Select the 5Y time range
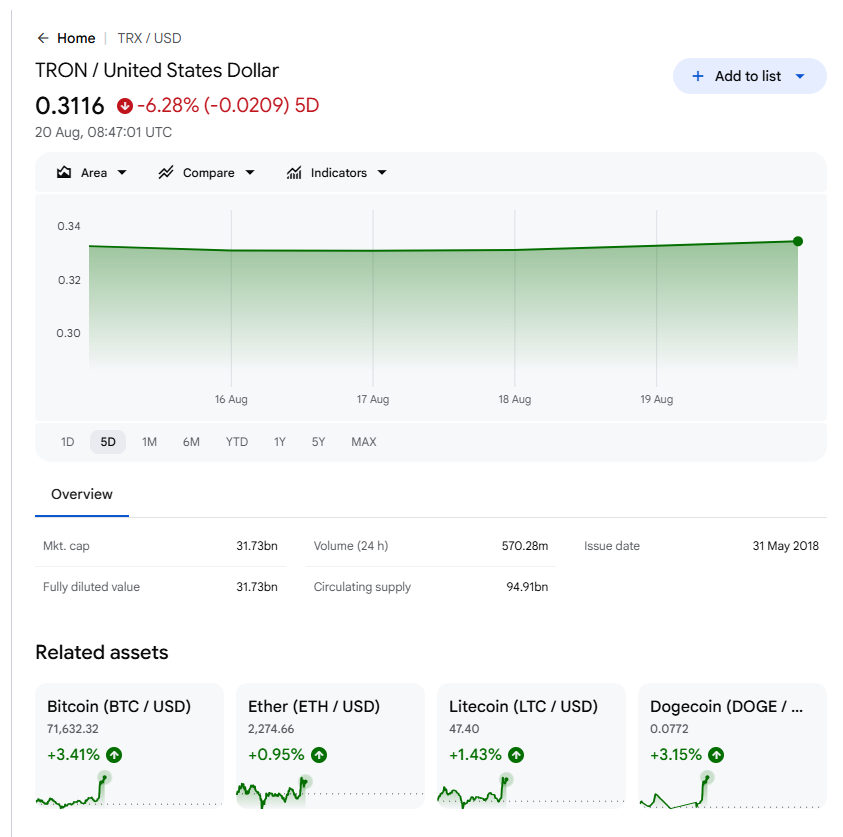 coord(318,442)
